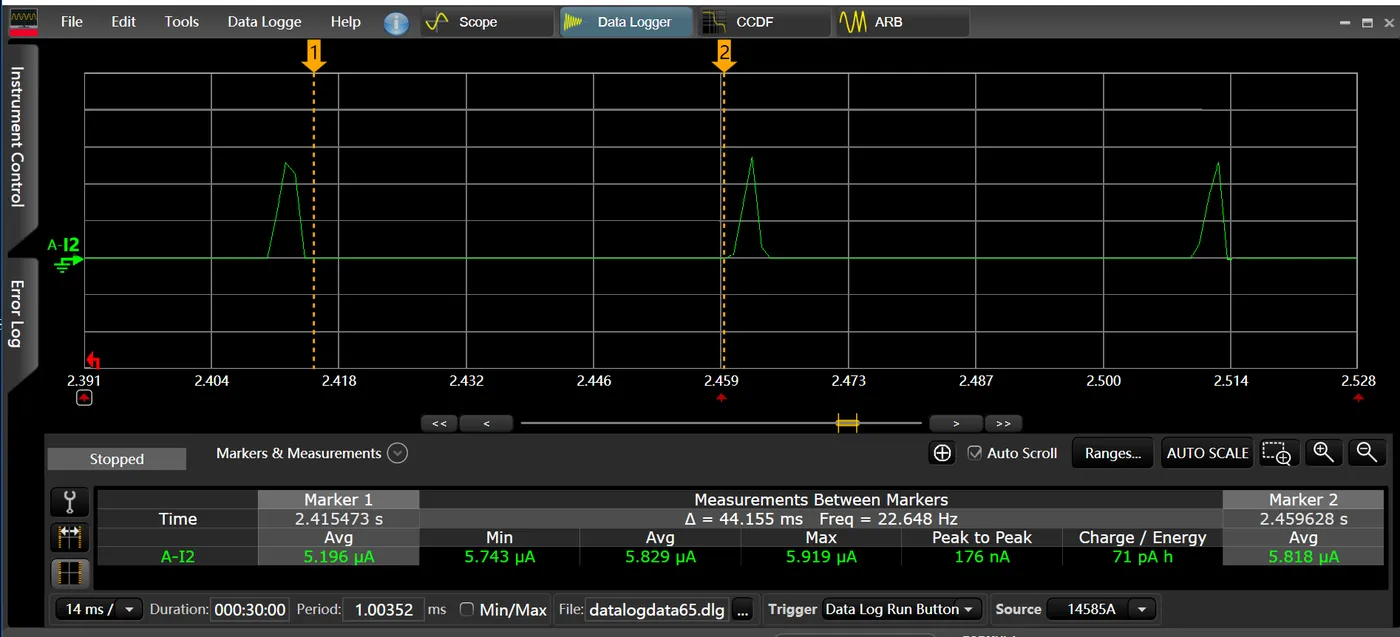This screenshot has height=637, width=1400.
Task: Click the Marker 2 header cell
Action: coord(1303,499)
